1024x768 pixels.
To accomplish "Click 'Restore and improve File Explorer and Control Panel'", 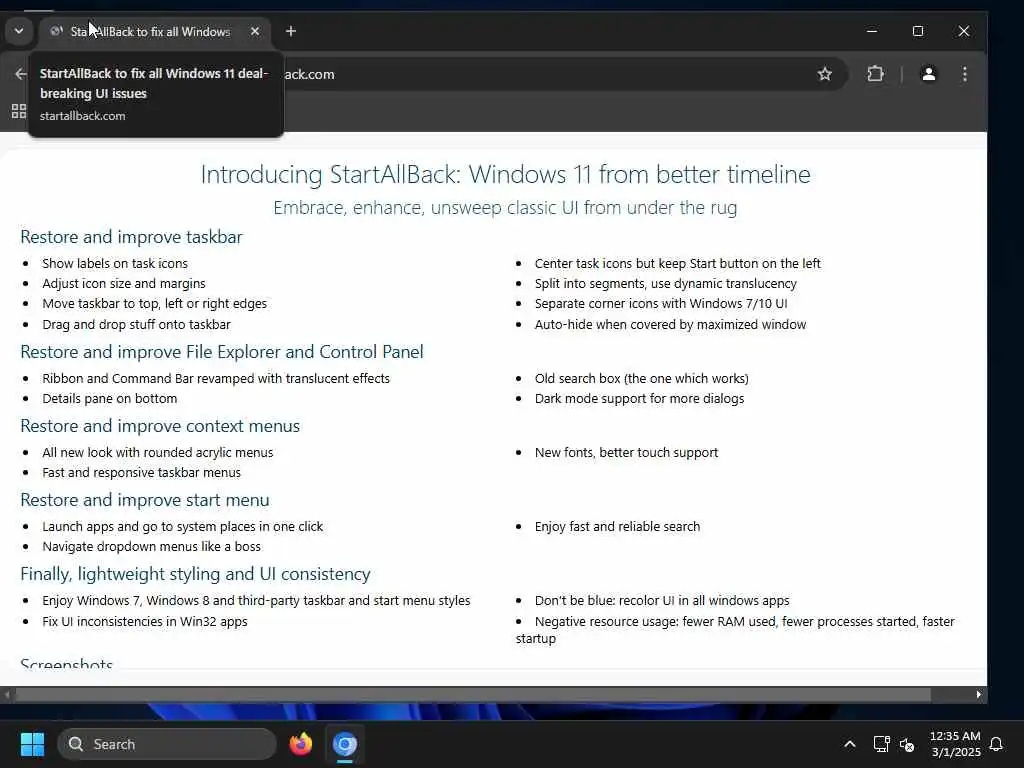I will (x=222, y=352).
